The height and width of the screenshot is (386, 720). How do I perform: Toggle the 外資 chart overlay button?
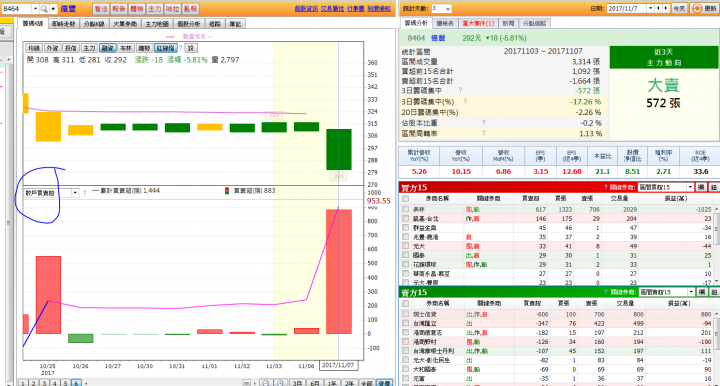[x=52, y=48]
